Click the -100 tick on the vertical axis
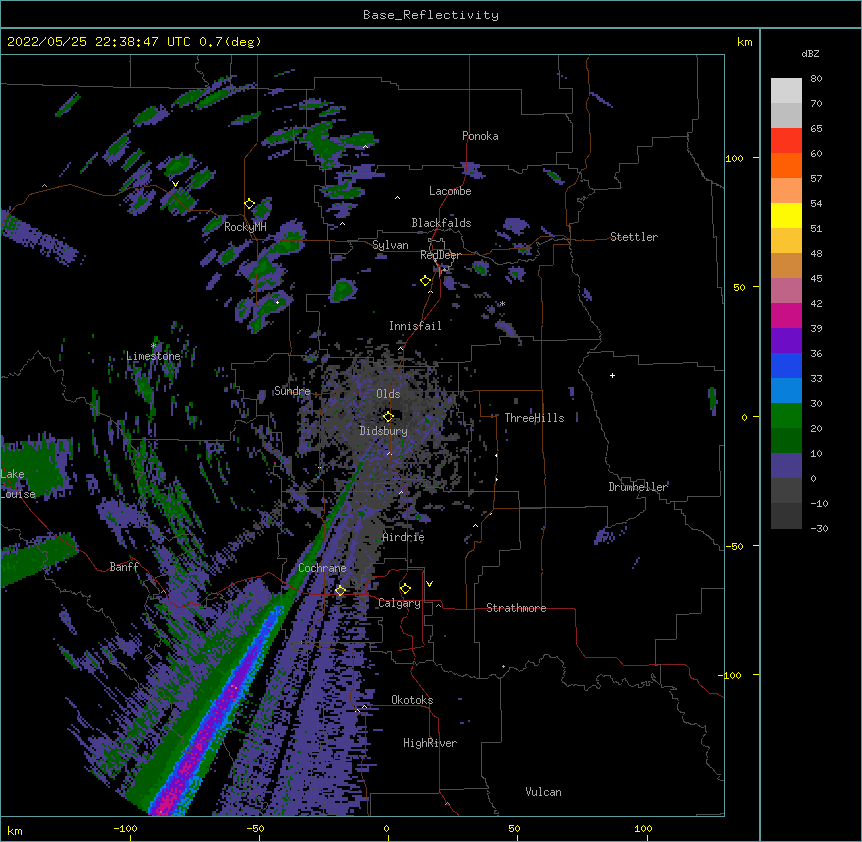The height and width of the screenshot is (842, 862). click(x=731, y=675)
